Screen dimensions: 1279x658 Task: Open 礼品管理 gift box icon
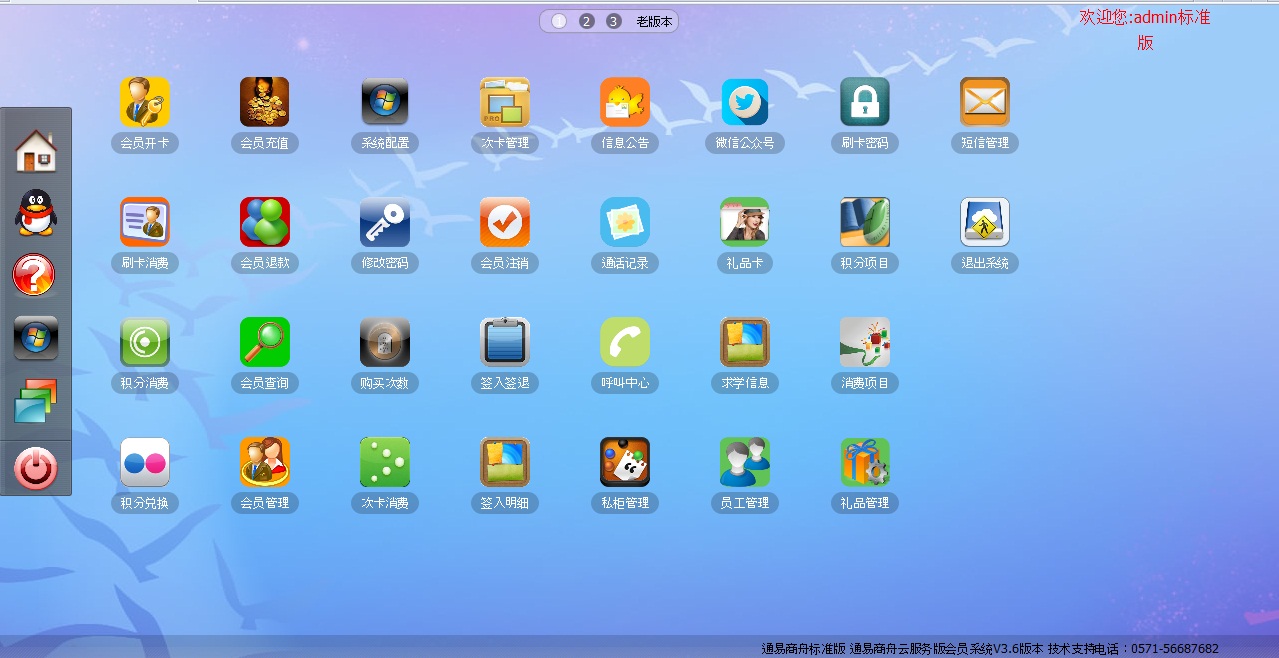865,462
